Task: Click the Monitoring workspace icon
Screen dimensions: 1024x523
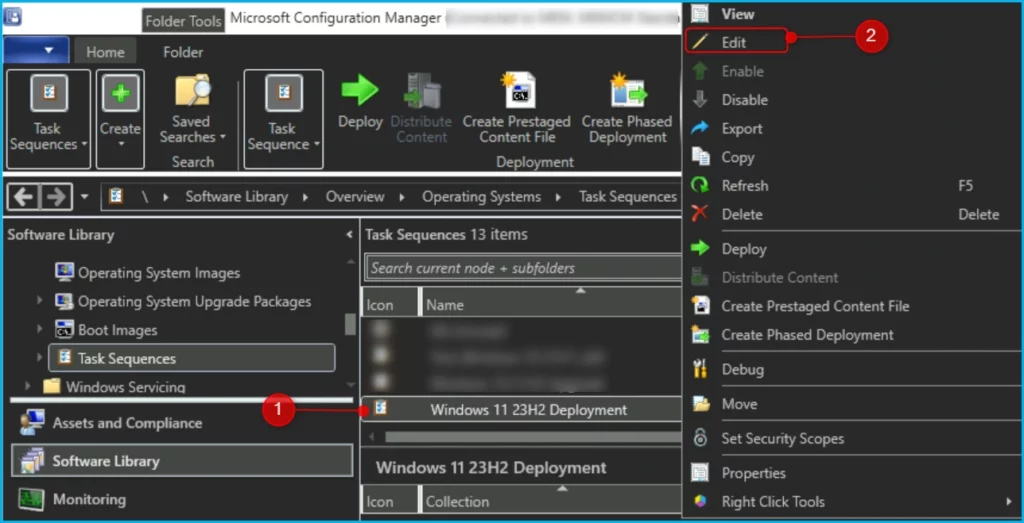Action: pyautogui.click(x=31, y=499)
